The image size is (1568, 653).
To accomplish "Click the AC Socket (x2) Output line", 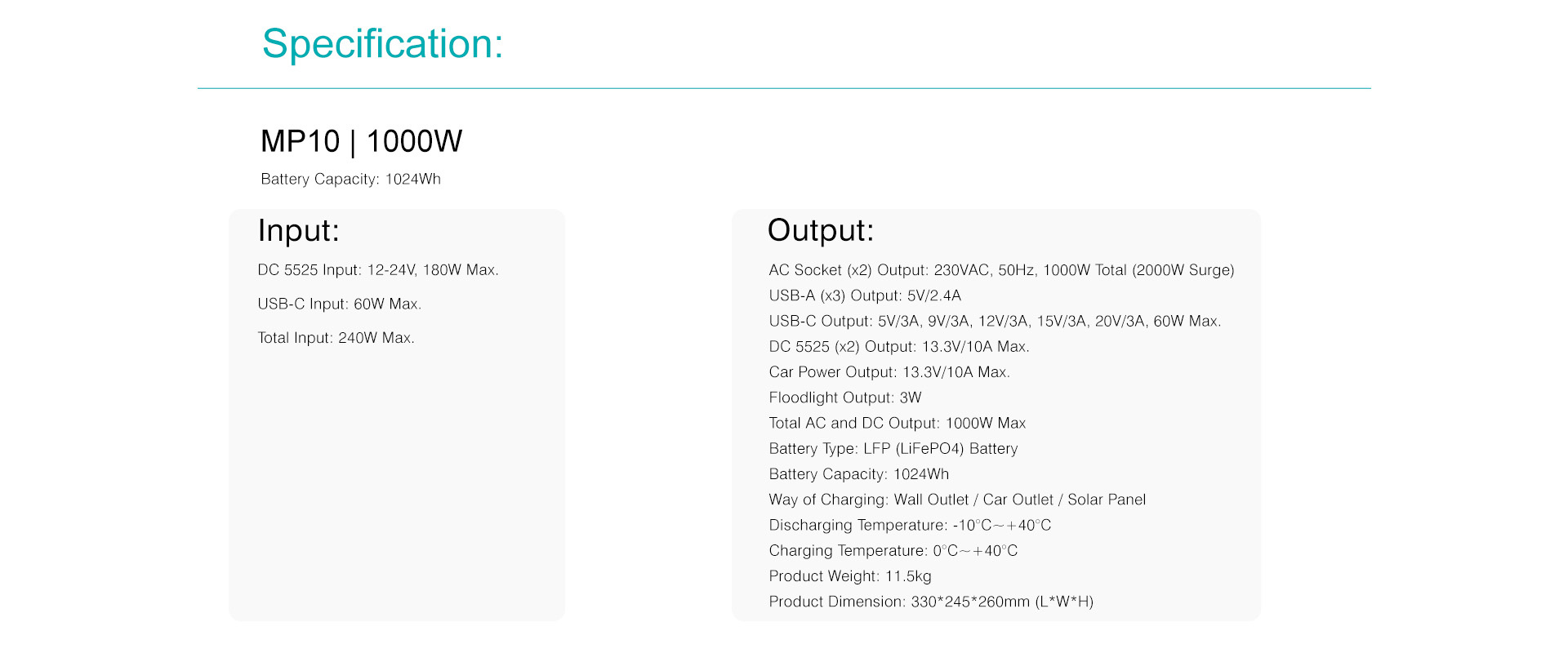I will point(1001,270).
